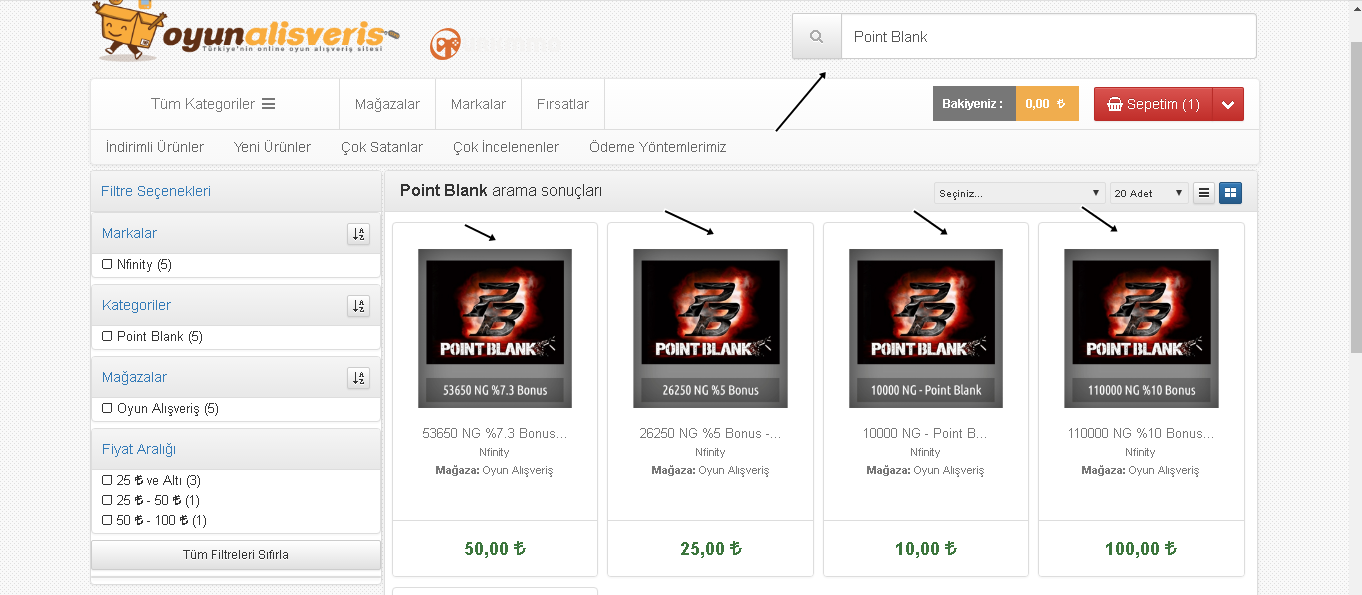Open the 20 Adet page-size dropdown
This screenshot has height=595, width=1362.
click(x=1149, y=193)
